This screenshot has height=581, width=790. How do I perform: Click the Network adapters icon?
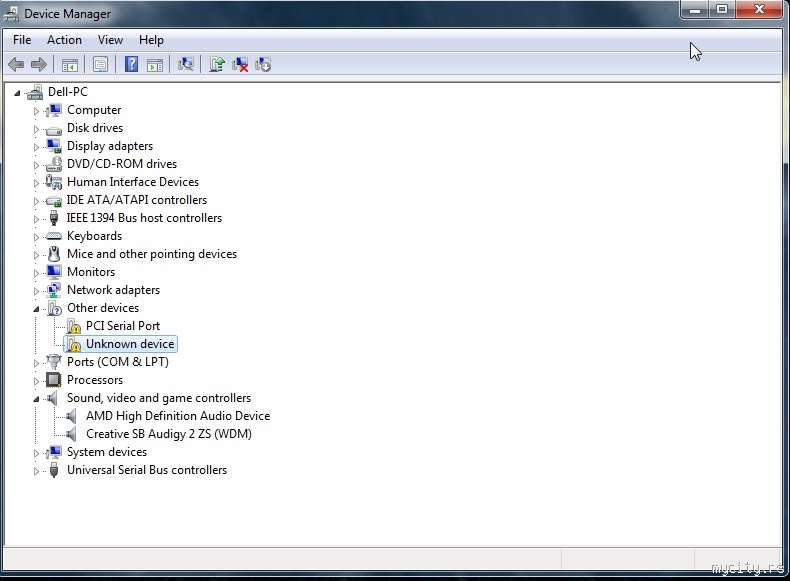click(53, 290)
